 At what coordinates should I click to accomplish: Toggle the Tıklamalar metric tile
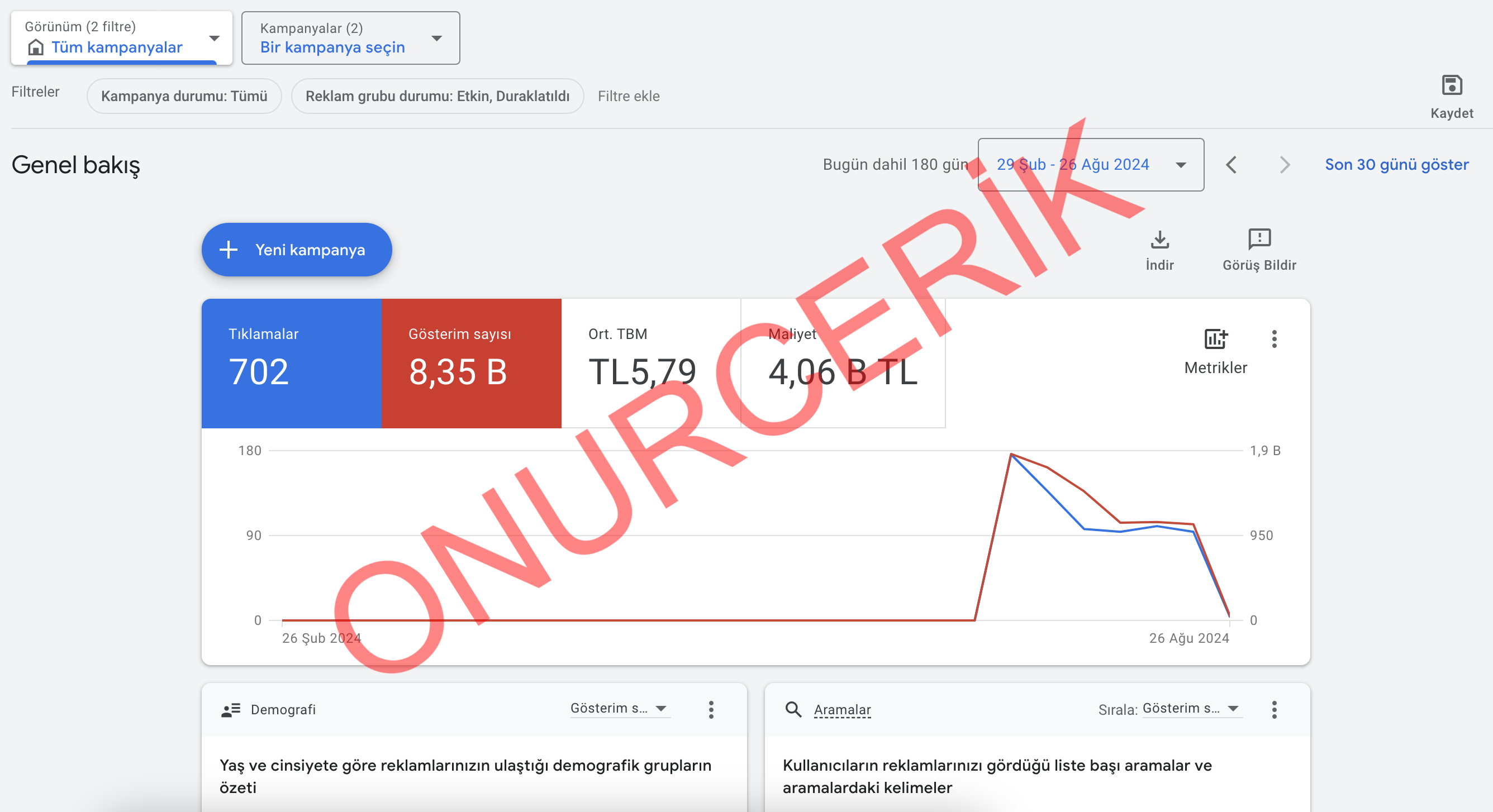tap(291, 363)
